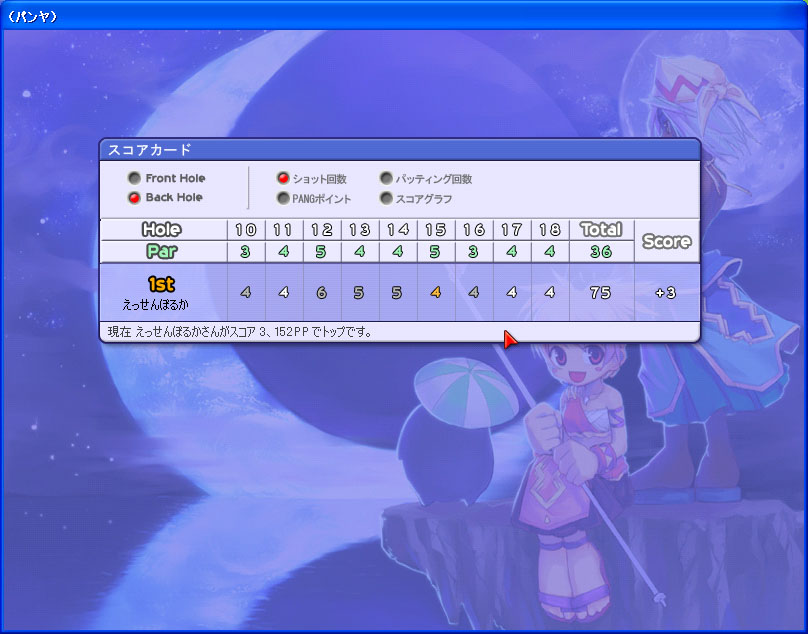Click the Hole header label
Image resolution: width=808 pixels, height=634 pixels.
162,230
